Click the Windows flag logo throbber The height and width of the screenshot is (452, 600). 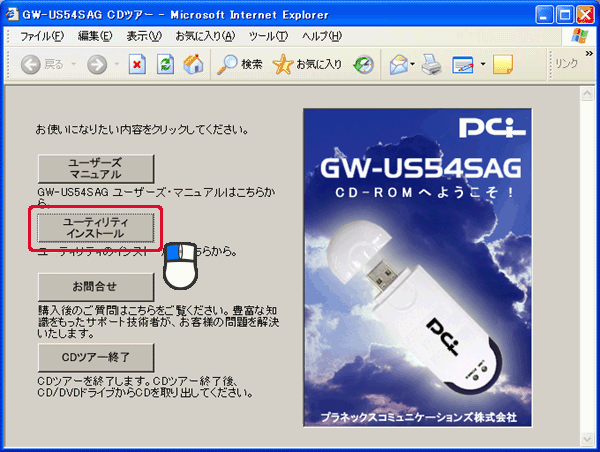pos(580,36)
